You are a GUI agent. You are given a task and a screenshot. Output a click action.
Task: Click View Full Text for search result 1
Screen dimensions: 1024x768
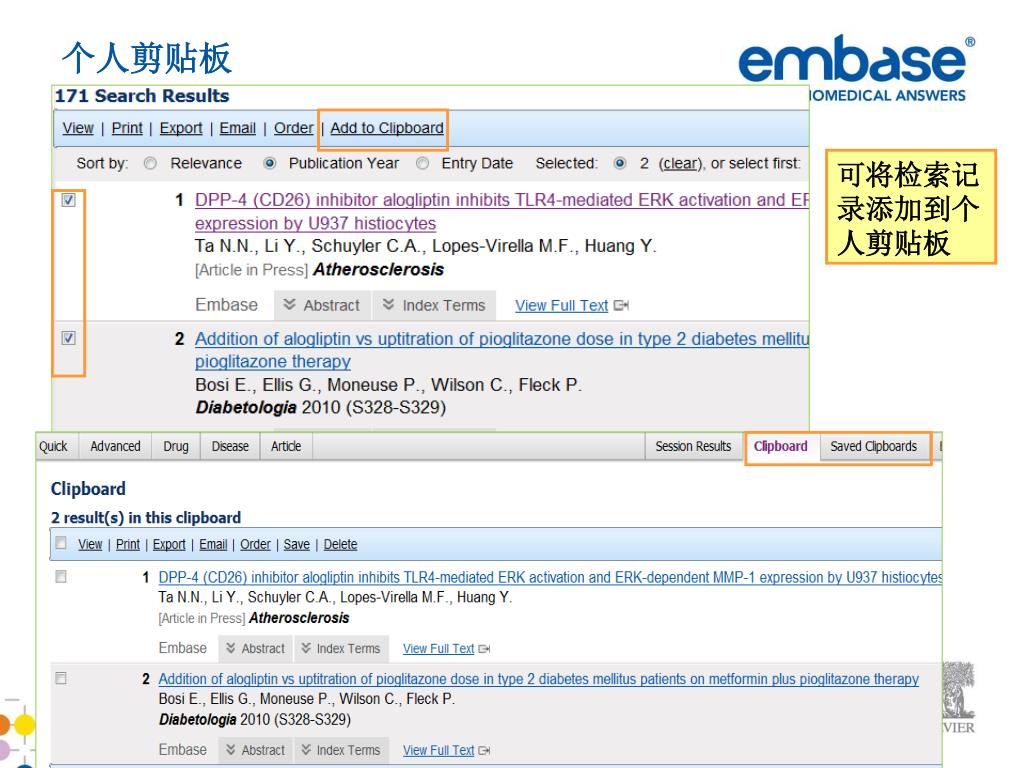(x=562, y=306)
